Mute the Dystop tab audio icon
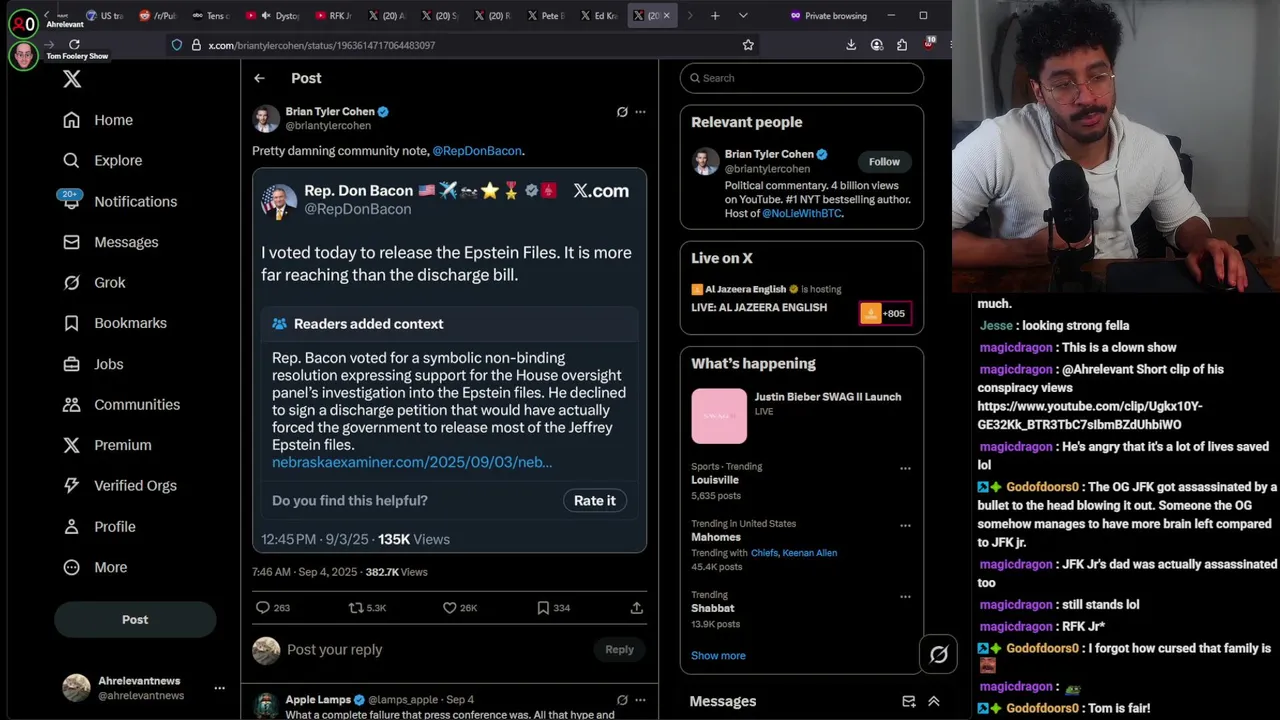The image size is (1280, 720). pyautogui.click(x=265, y=16)
